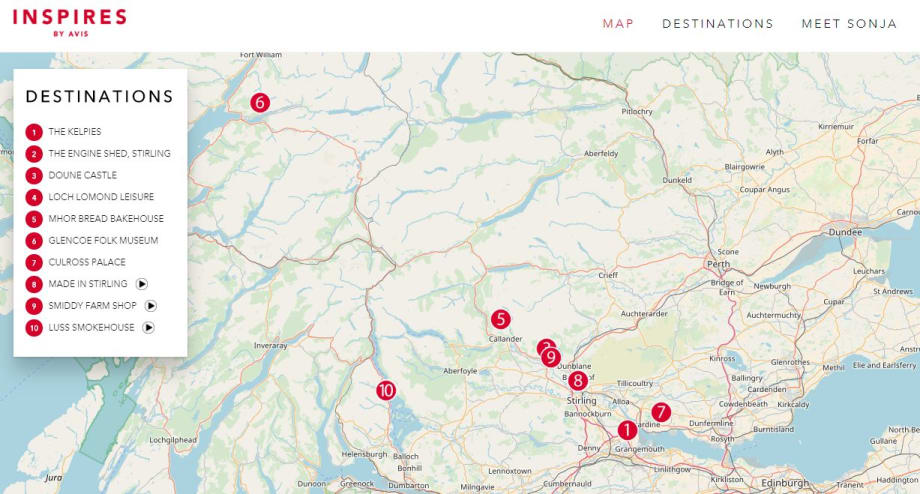Image resolution: width=920 pixels, height=494 pixels.
Task: Open Luss Smokehouse destination text
Action: (91, 327)
